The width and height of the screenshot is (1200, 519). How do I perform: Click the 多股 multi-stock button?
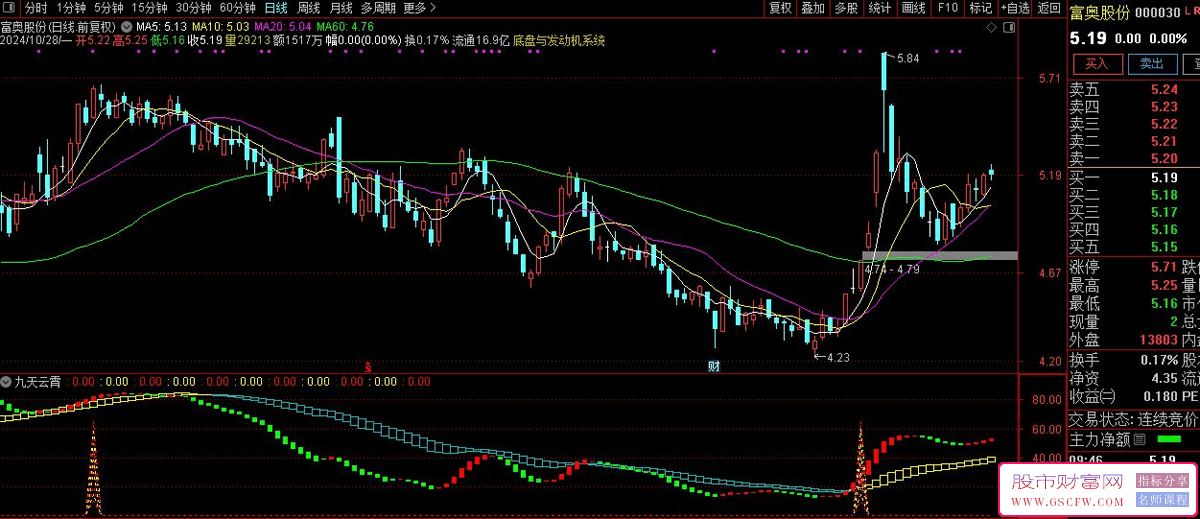tap(846, 8)
